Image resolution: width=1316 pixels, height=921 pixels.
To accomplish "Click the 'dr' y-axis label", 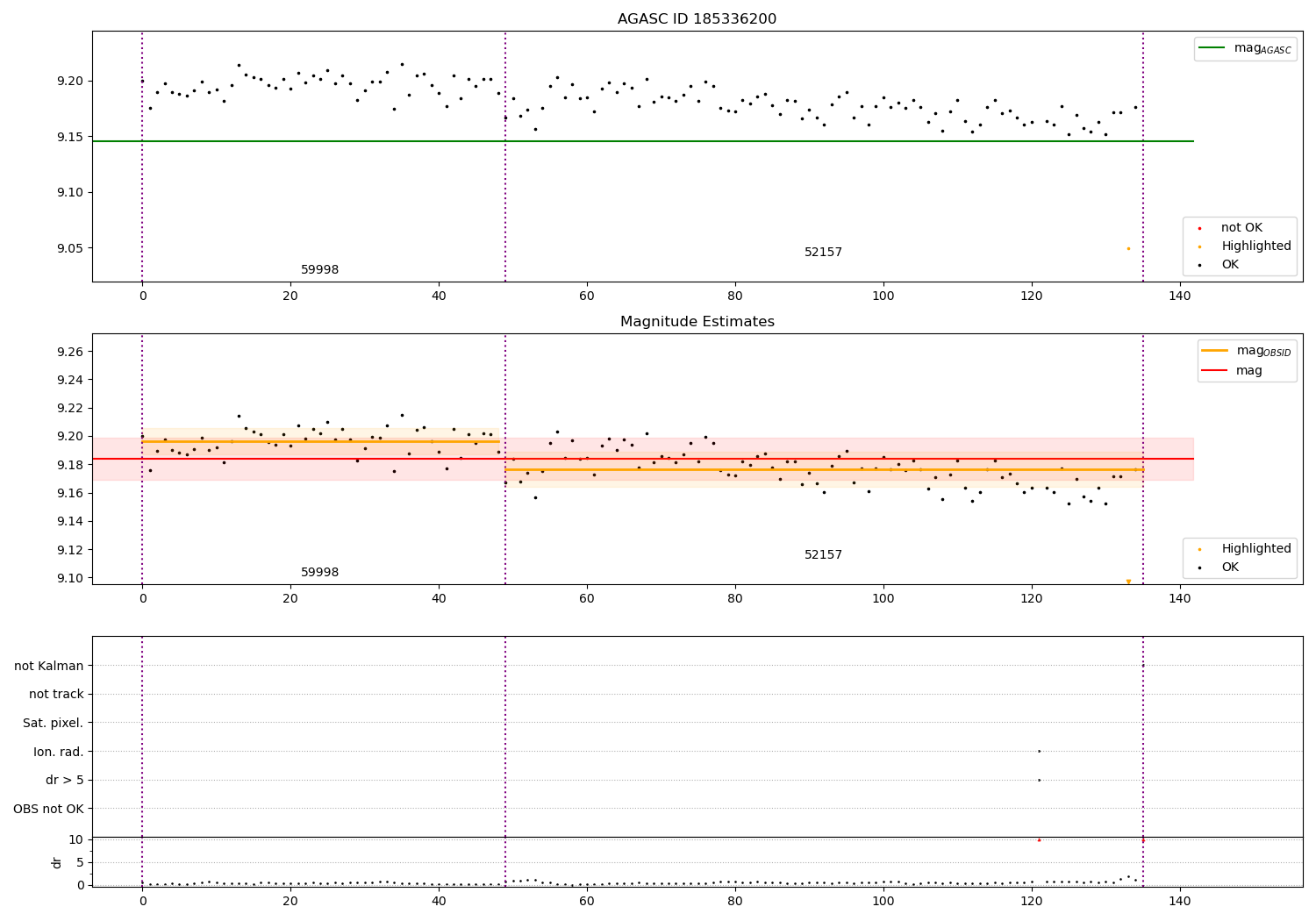I will 57,862.
